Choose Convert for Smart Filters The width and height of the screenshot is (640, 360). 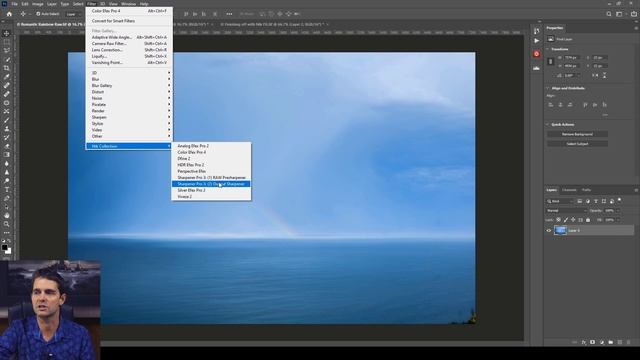[x=129, y=21]
